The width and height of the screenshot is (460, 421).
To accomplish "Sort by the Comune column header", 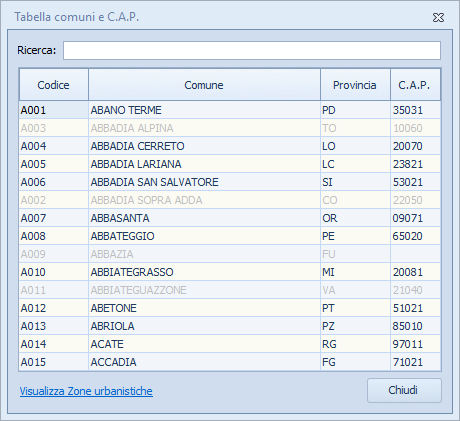I will point(204,85).
